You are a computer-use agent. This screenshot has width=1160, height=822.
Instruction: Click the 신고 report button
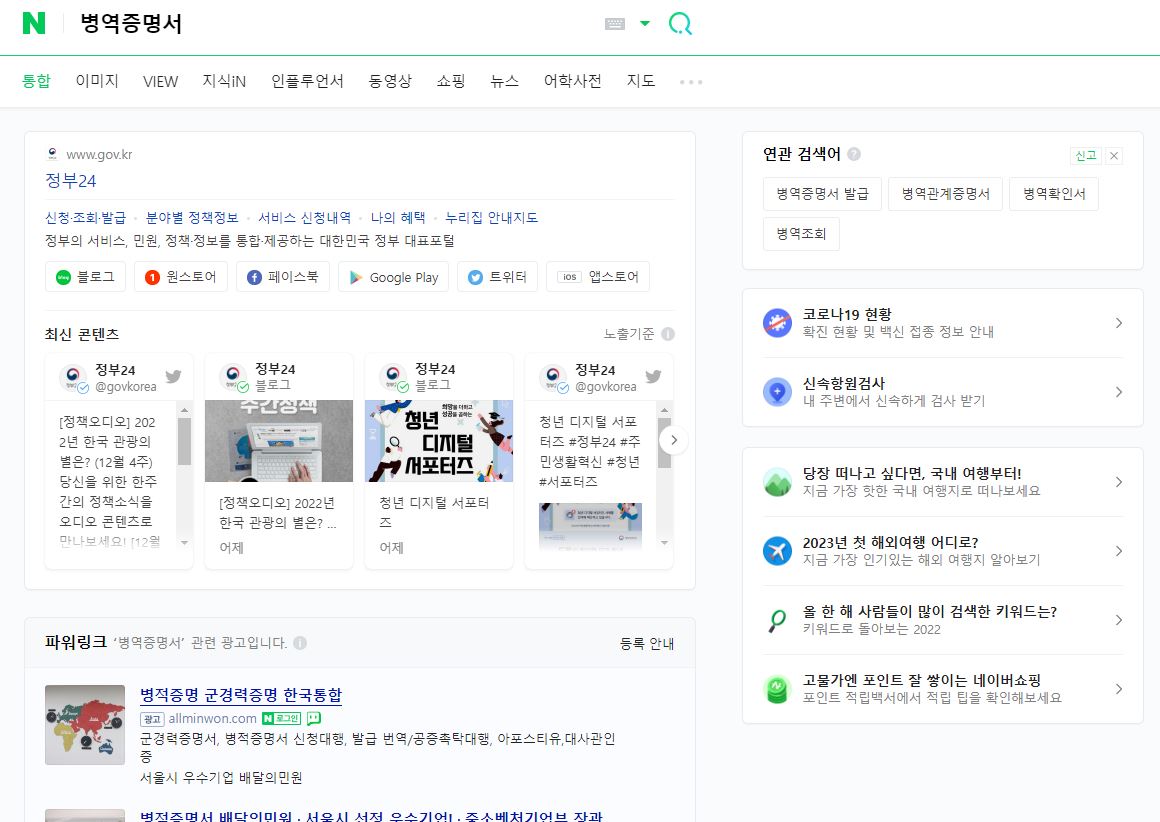[x=1085, y=155]
